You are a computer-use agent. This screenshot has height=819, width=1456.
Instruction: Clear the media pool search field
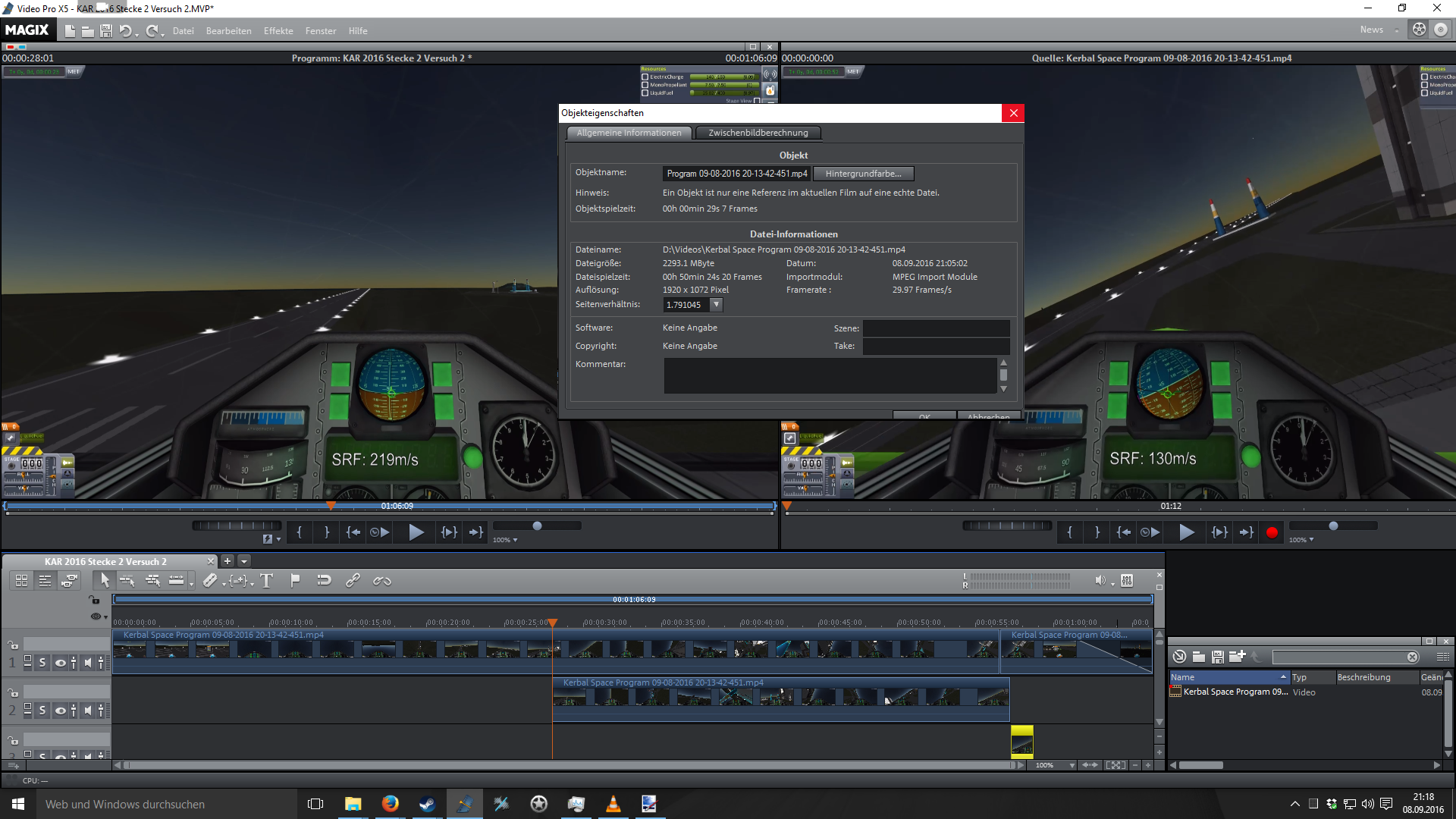coord(1412,657)
